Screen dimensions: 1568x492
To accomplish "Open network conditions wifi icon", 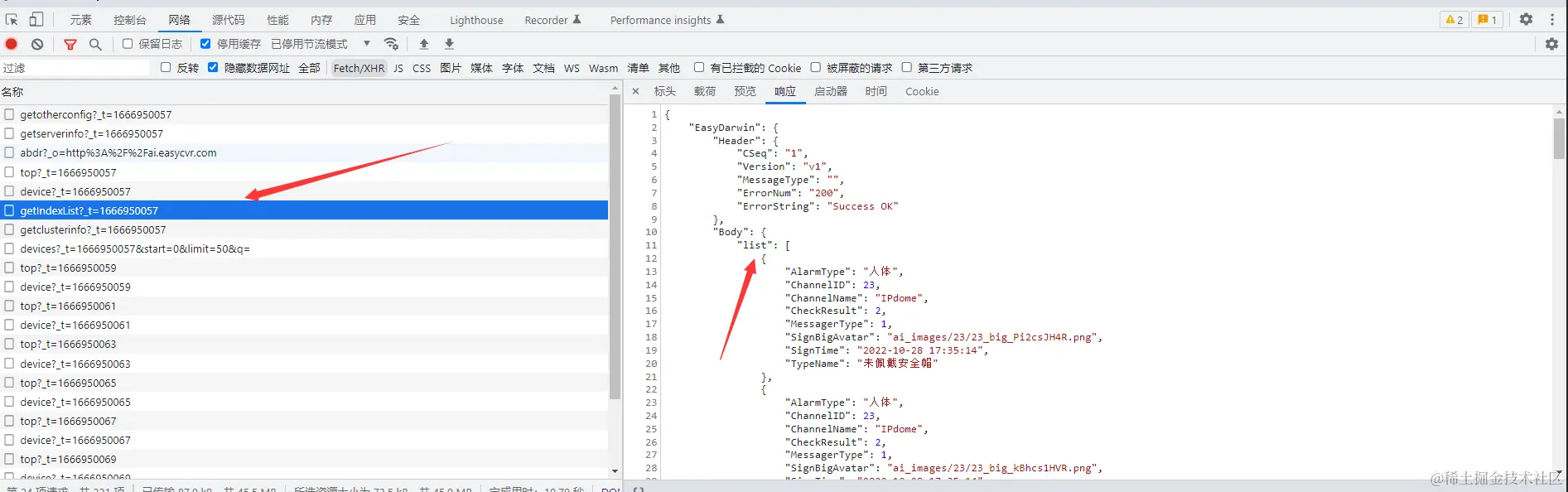I will [392, 44].
